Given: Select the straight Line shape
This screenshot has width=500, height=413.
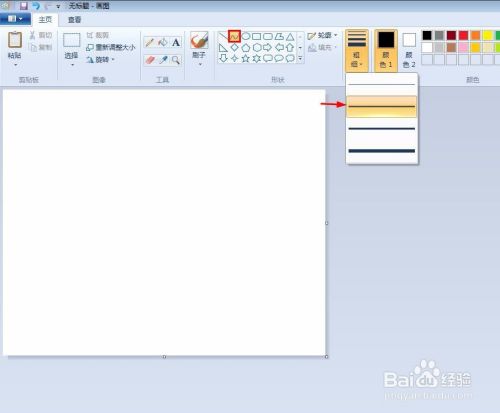Looking at the screenshot, I should [223, 36].
